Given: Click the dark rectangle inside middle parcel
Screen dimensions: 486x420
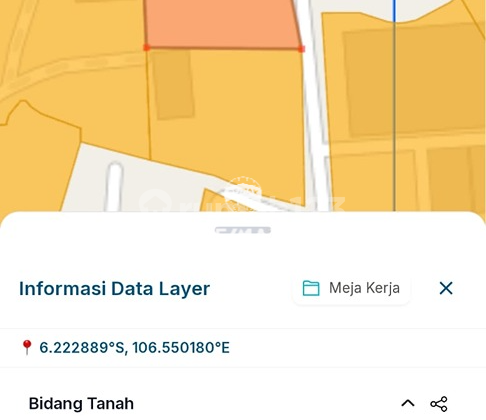Looking at the screenshot, I should tap(173, 85).
